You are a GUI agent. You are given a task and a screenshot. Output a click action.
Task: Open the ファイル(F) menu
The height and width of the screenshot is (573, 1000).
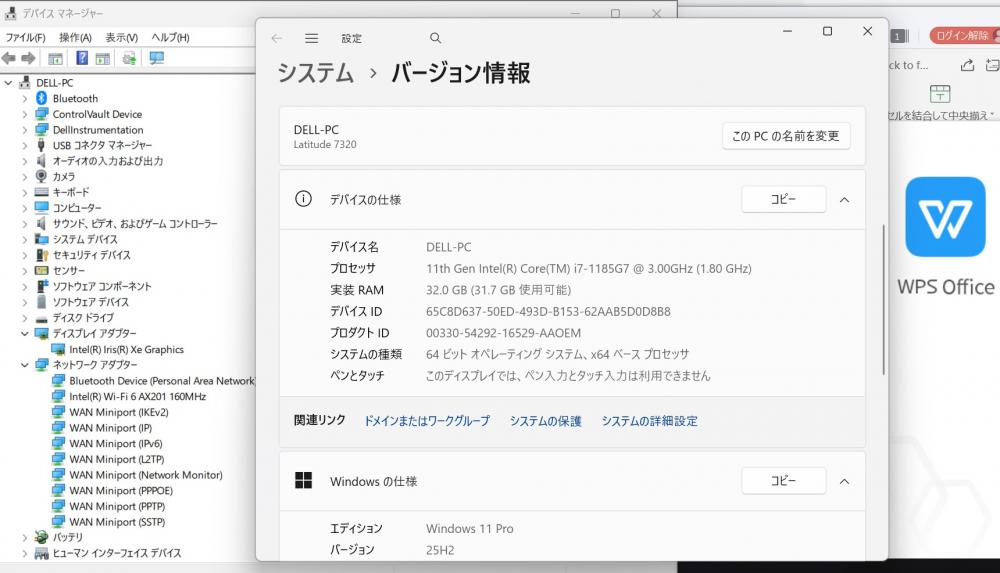click(25, 37)
